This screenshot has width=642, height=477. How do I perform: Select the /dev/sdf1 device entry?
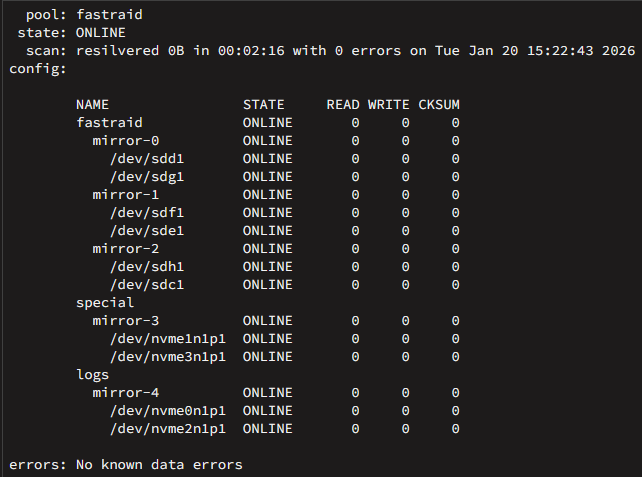[x=147, y=213]
